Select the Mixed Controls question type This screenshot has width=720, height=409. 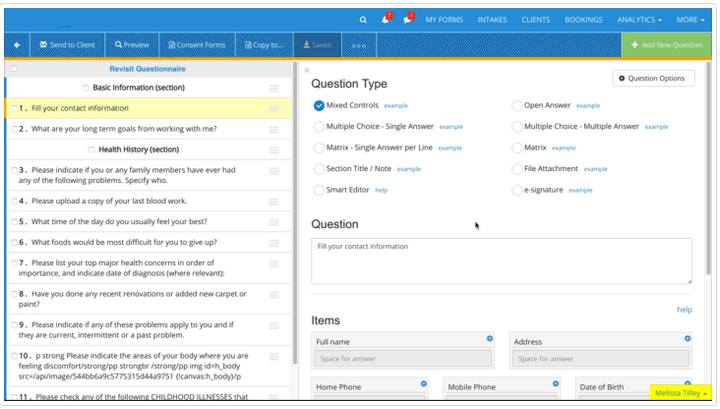pos(319,106)
